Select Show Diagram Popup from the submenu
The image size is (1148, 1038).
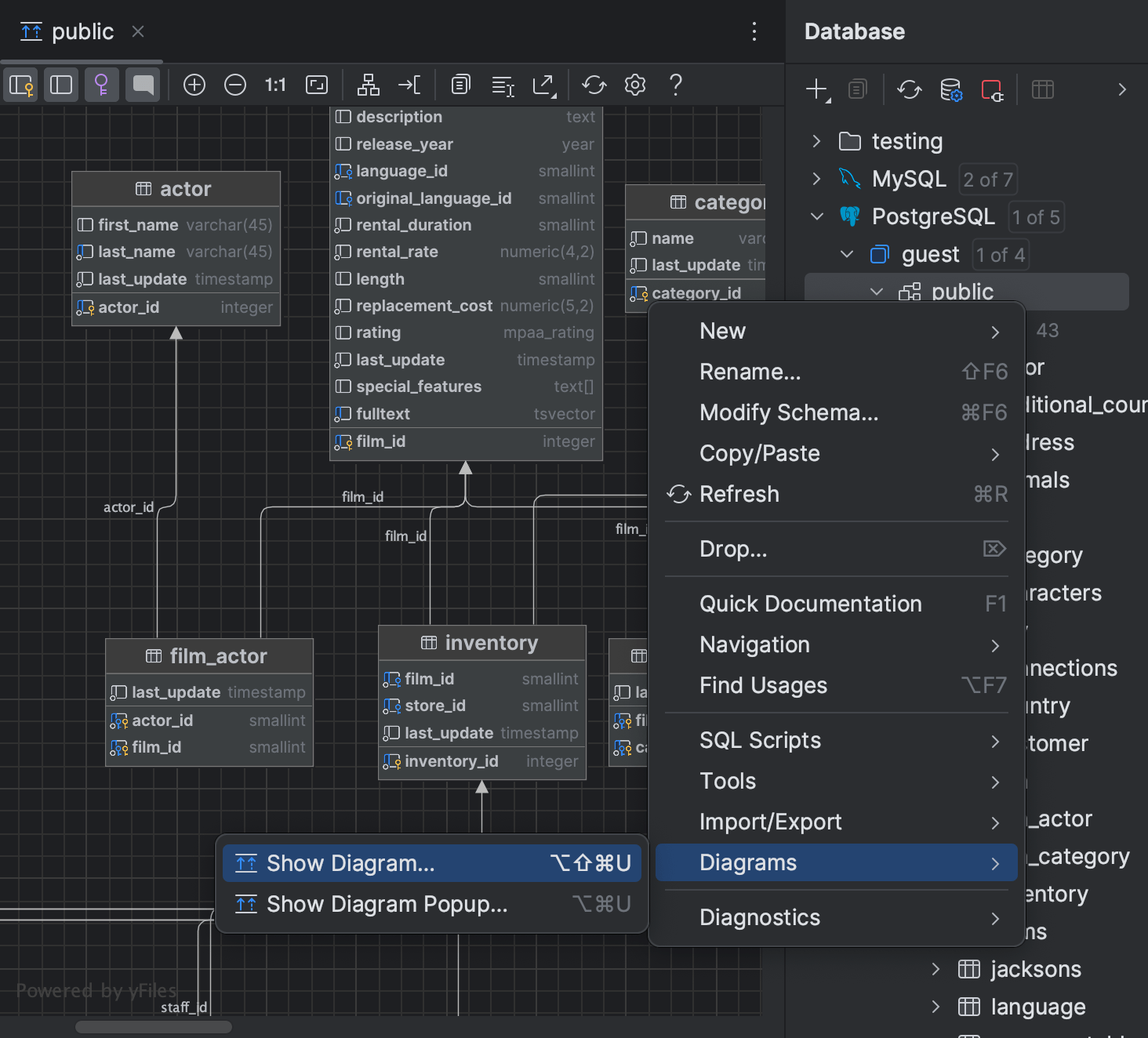click(x=386, y=904)
